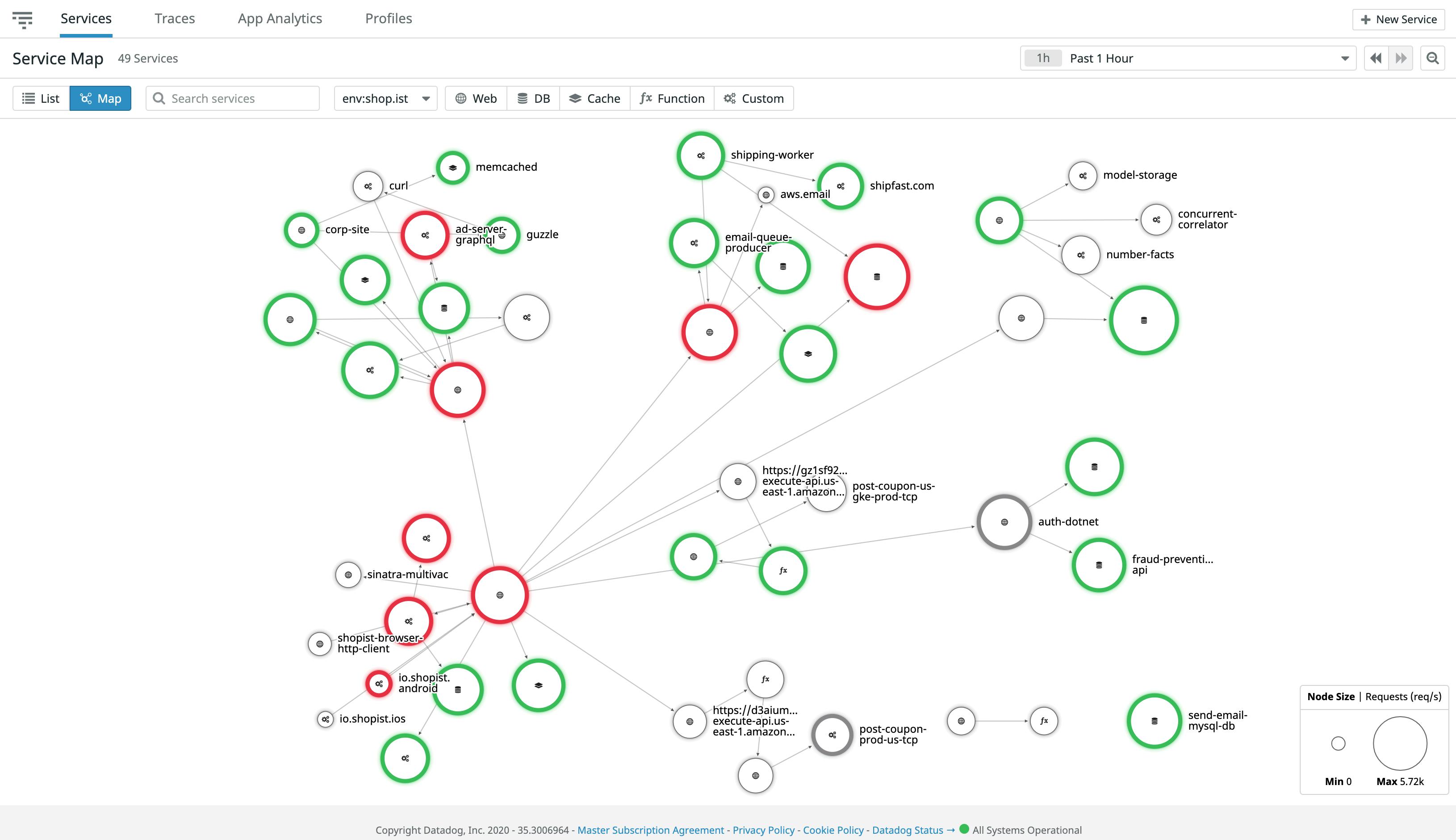The image size is (1456, 840).
Task: Switch to List view toggle
Action: (40, 97)
